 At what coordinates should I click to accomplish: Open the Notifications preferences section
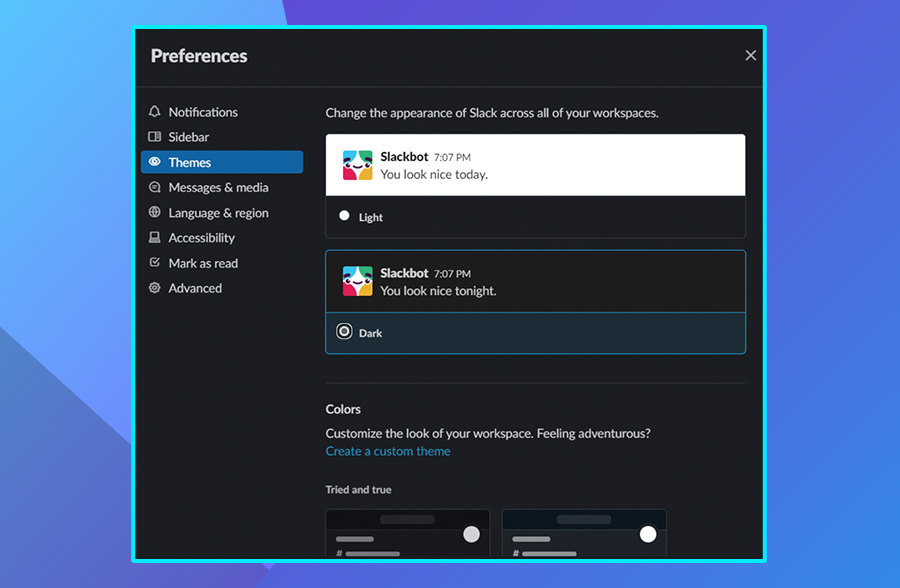[x=222, y=112]
